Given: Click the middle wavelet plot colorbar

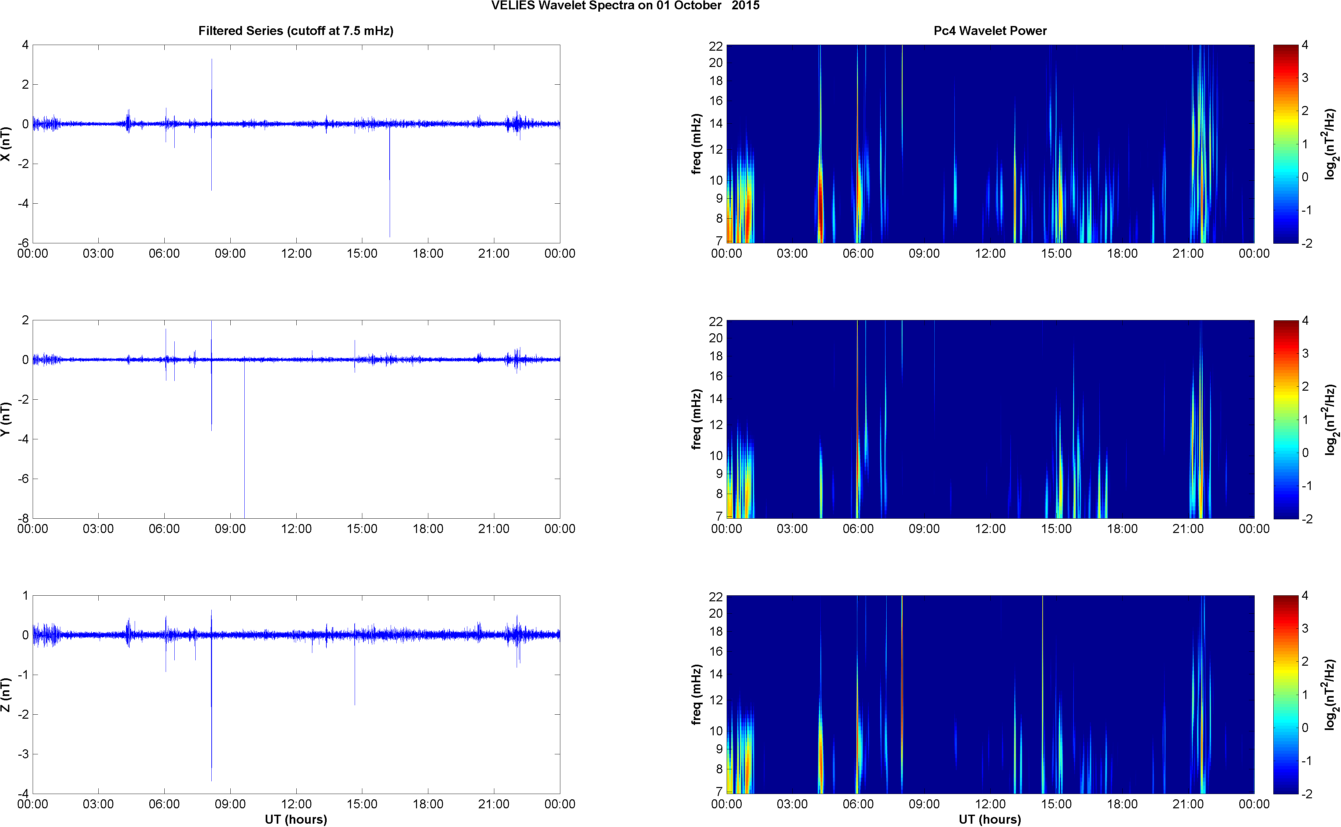Looking at the screenshot, I should [x=1284, y=419].
